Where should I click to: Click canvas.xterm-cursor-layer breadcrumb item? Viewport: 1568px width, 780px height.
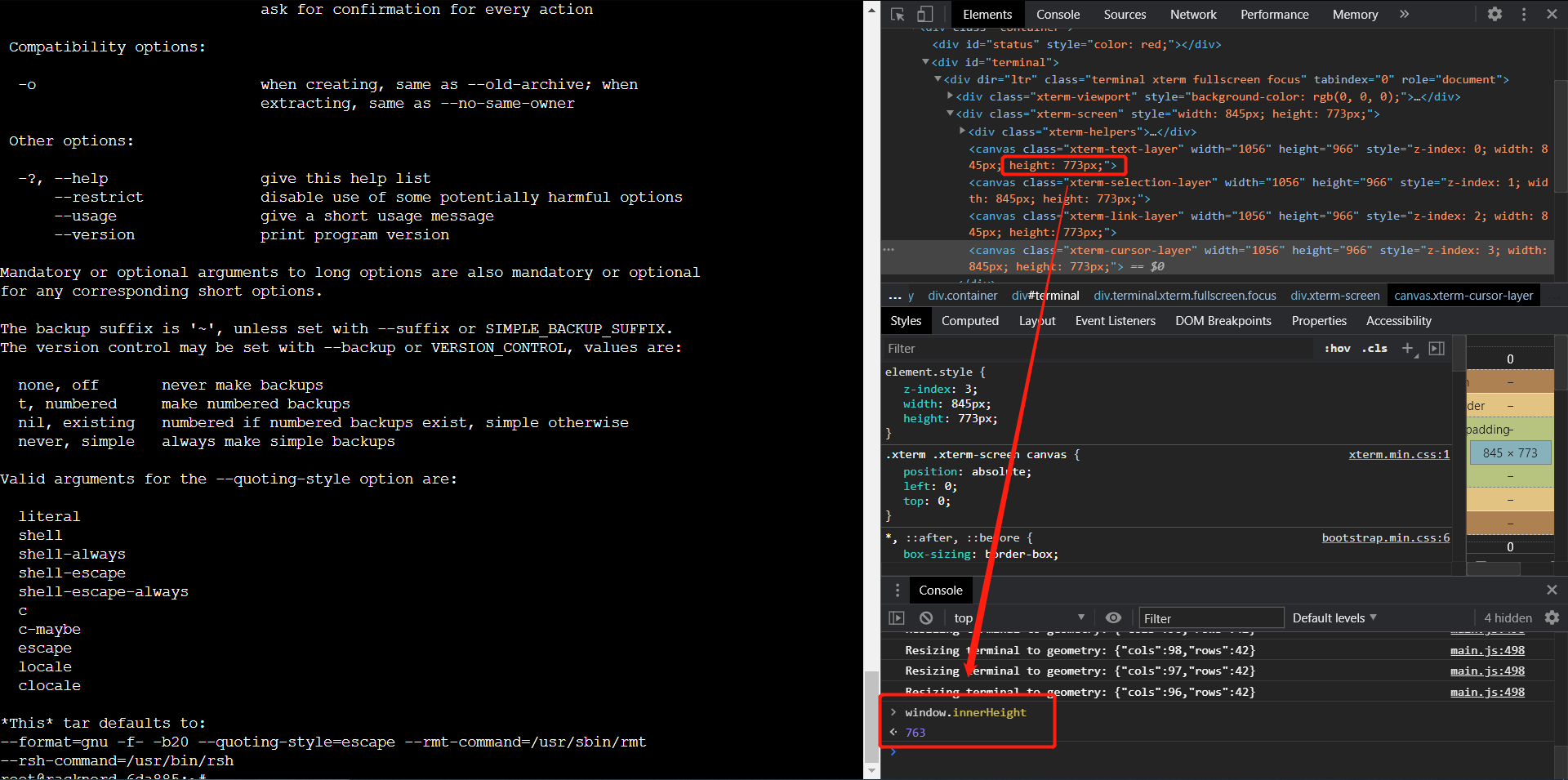pyautogui.click(x=1463, y=296)
